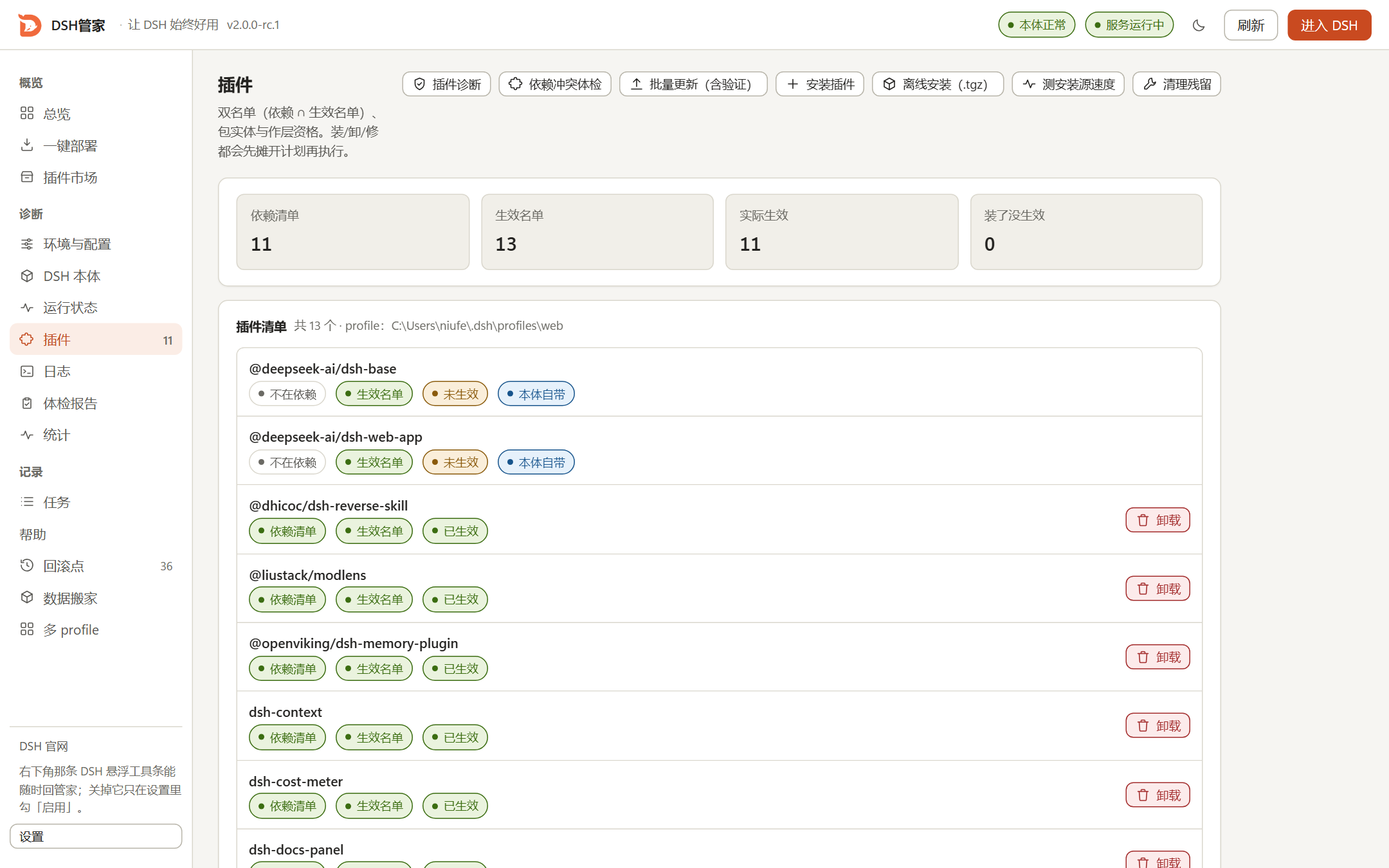Click the 插件 puzzle icon in sidebar
Viewport: 1389px width, 868px height.
click(27, 339)
